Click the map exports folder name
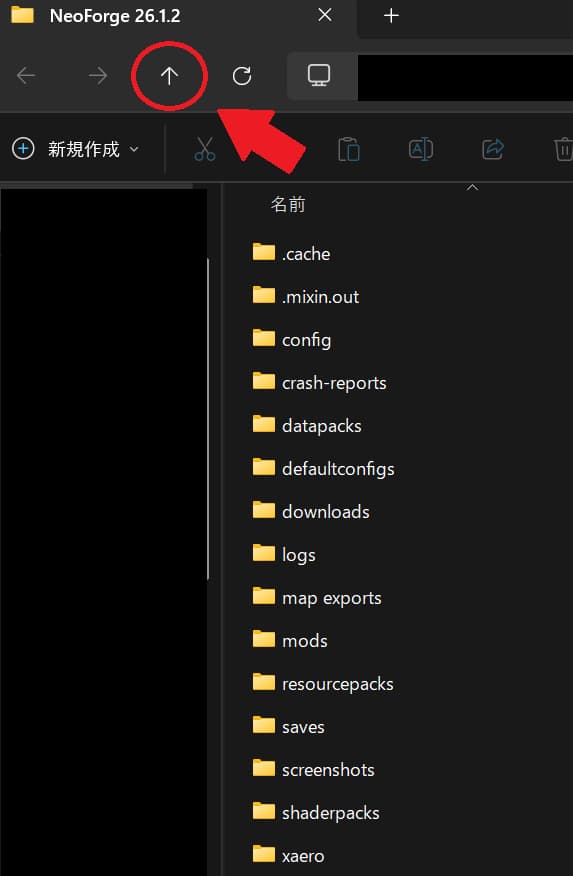573x876 pixels. (x=332, y=598)
